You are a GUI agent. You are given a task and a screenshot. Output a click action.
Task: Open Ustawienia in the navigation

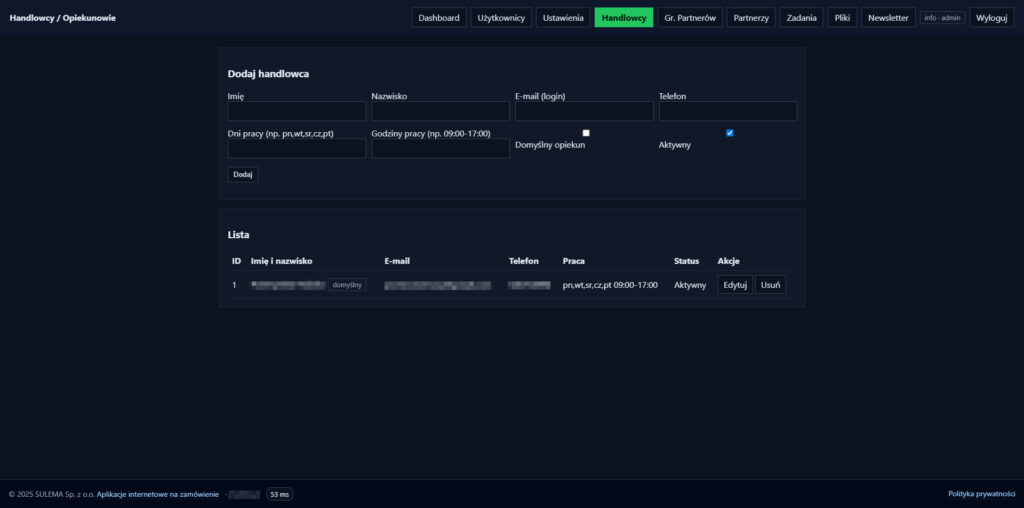563,18
